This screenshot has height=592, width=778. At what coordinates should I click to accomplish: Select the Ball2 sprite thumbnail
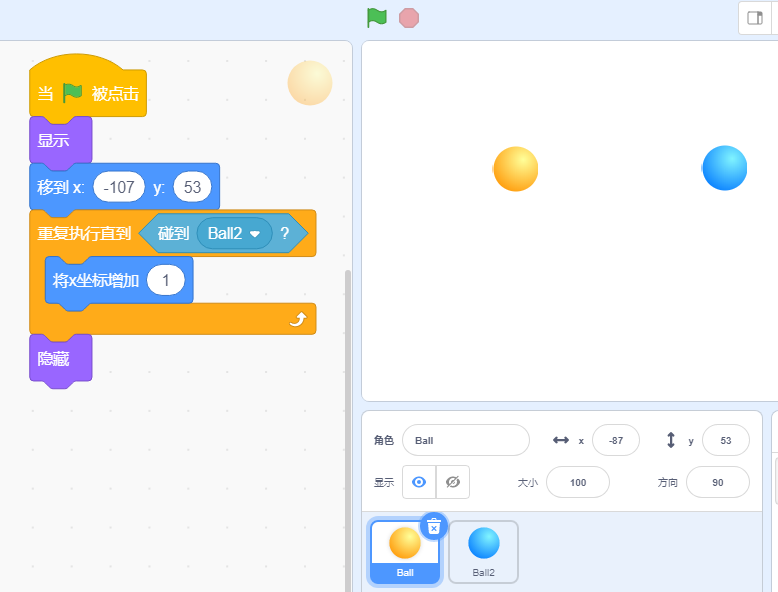(x=483, y=552)
